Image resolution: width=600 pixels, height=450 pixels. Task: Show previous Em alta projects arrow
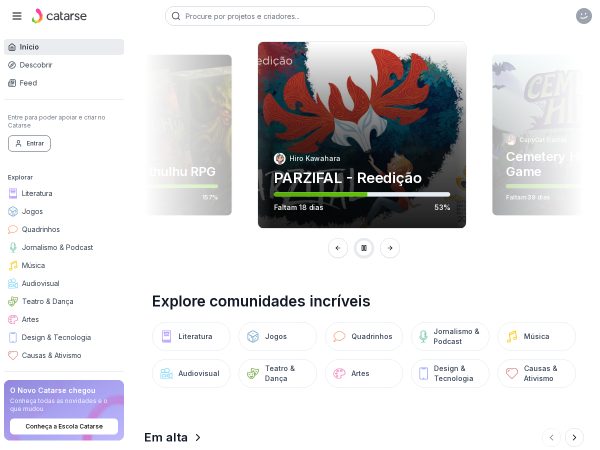coord(551,437)
